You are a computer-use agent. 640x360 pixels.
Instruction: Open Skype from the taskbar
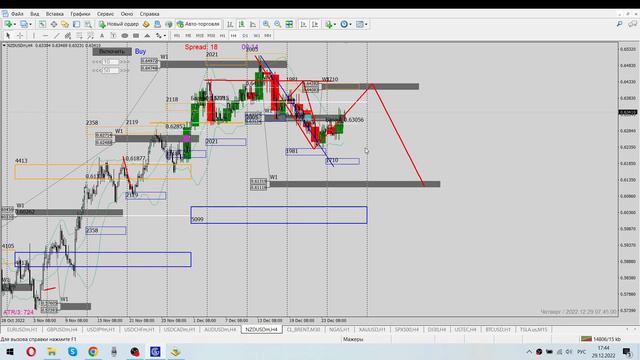coord(73,351)
